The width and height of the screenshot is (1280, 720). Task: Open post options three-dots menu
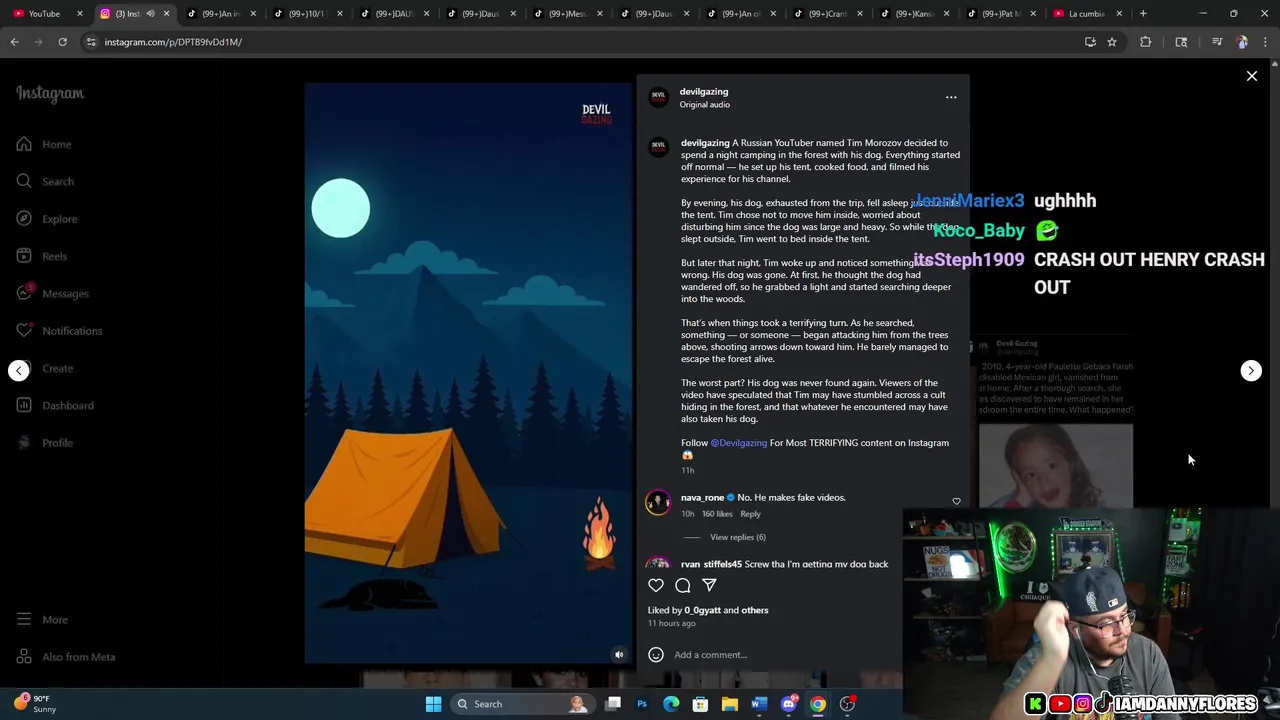951,97
